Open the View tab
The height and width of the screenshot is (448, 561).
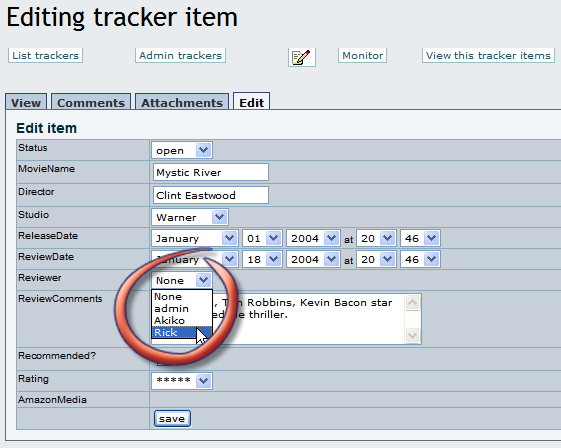click(x=26, y=103)
